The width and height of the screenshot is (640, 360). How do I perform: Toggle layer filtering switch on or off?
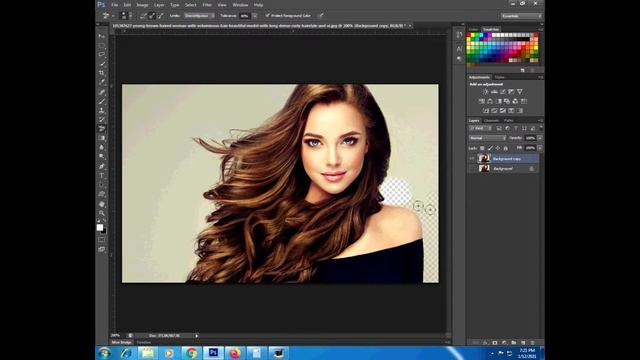pyautogui.click(x=541, y=128)
